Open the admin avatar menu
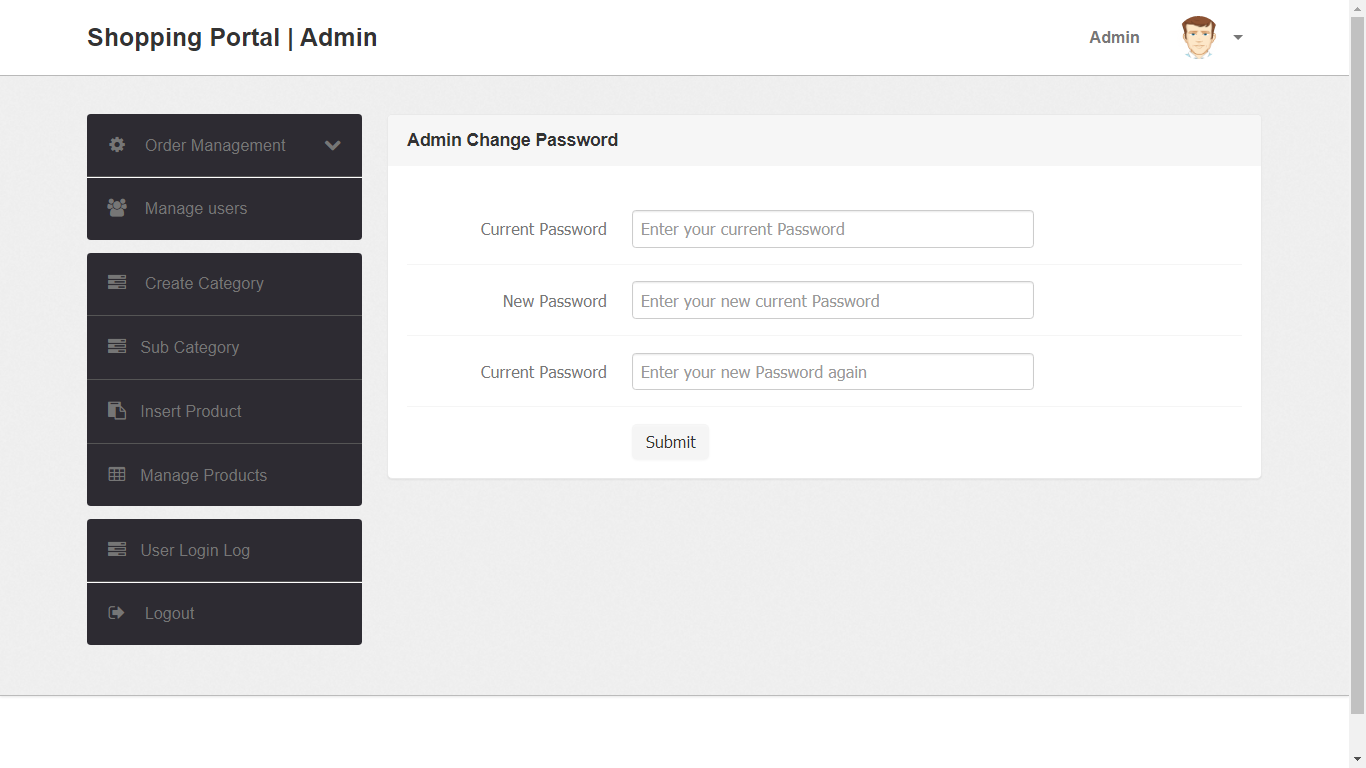The height and width of the screenshot is (768, 1366). [x=1197, y=37]
